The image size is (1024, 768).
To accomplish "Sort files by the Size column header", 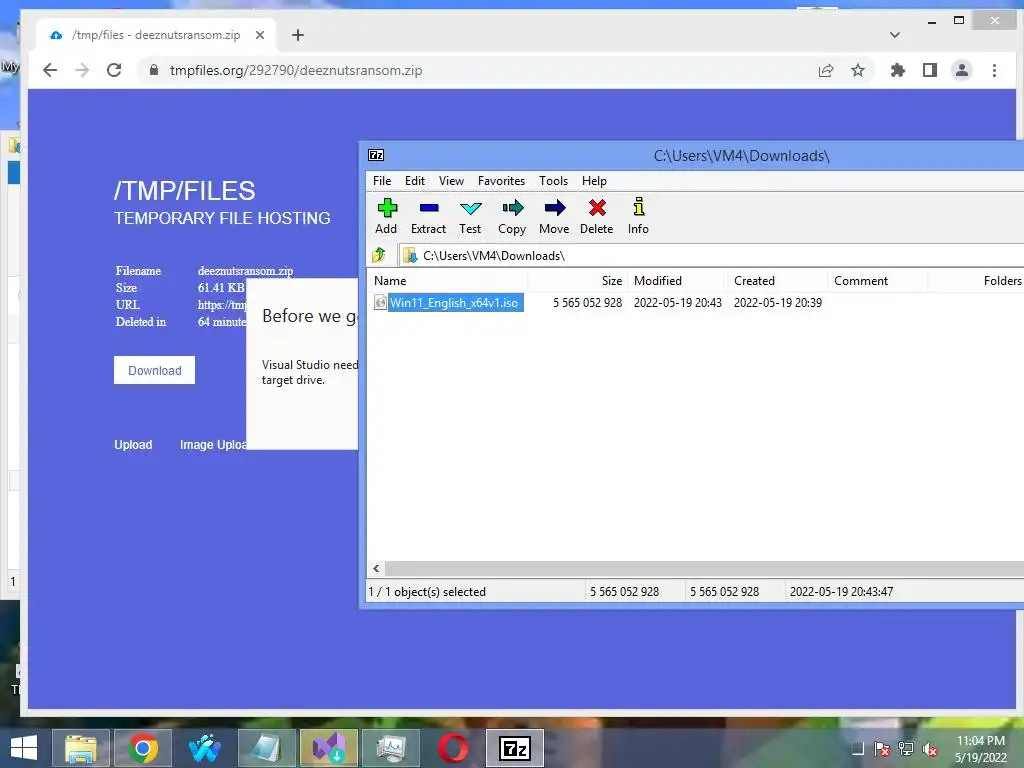I will coord(578,281).
